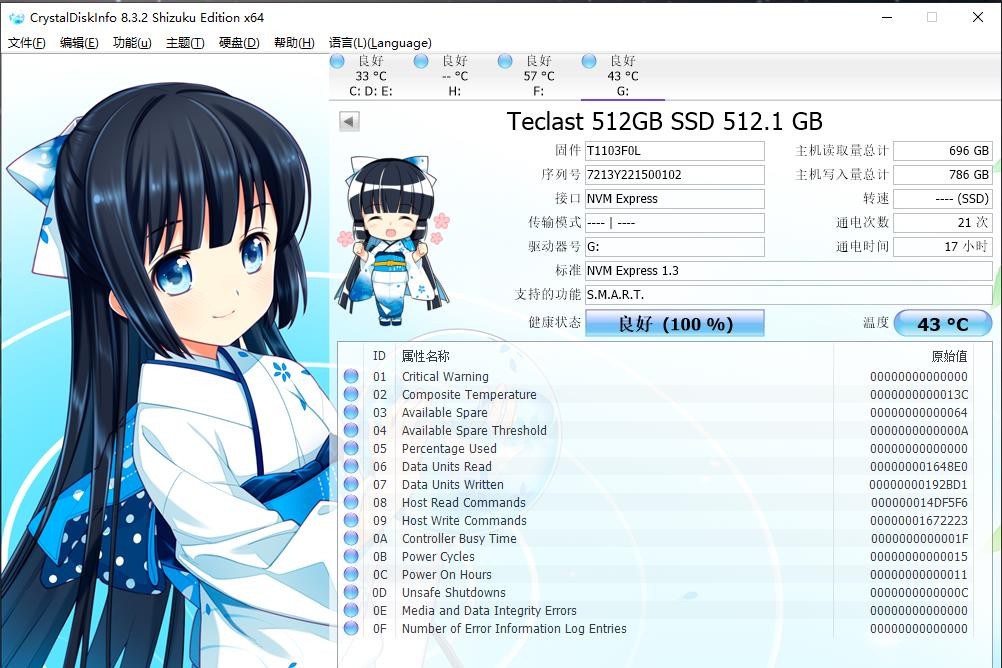1002x668 pixels.
Task: Click the status icon for Percentage Used
Action: coord(351,448)
